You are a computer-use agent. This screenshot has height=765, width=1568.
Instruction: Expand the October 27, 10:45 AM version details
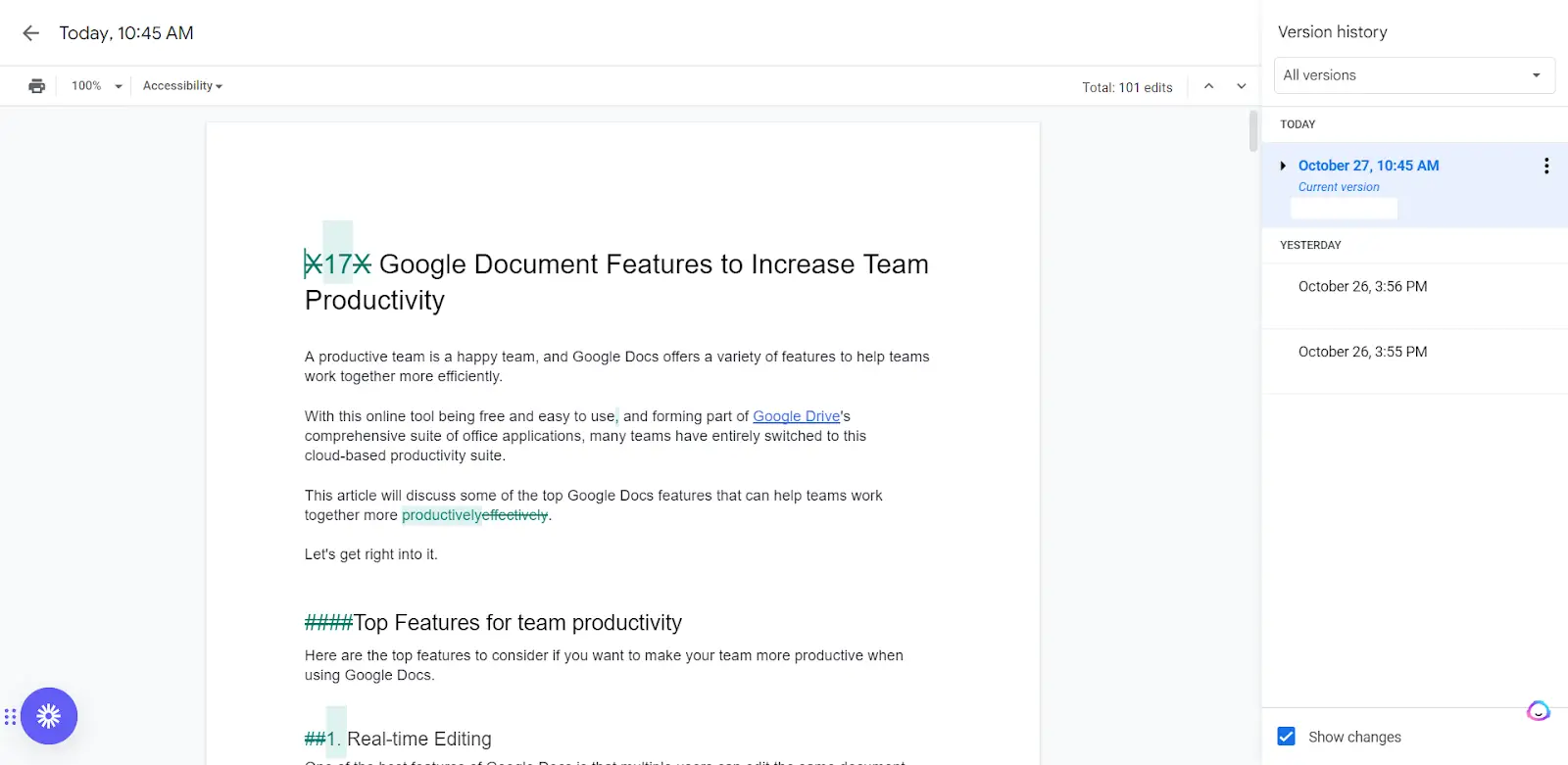[1283, 167]
